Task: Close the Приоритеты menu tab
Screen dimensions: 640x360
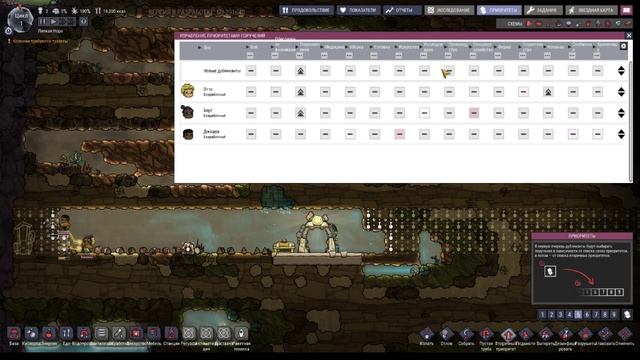Action: pos(499,10)
